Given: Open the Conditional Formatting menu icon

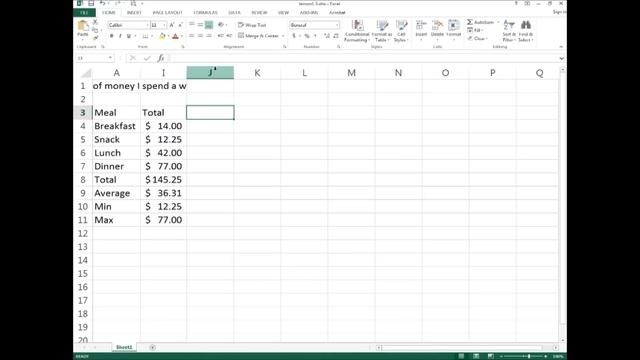Looking at the screenshot, I should coord(357,26).
